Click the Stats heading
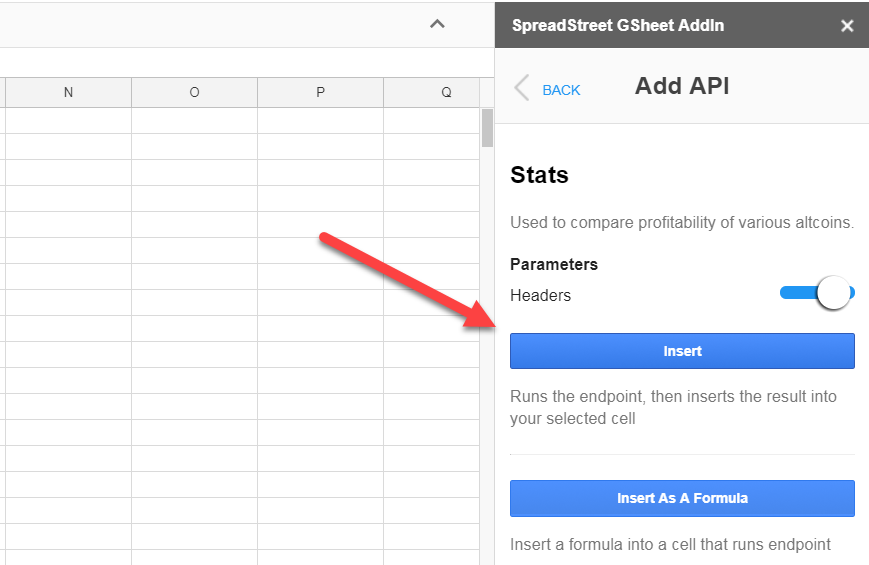 click(539, 175)
